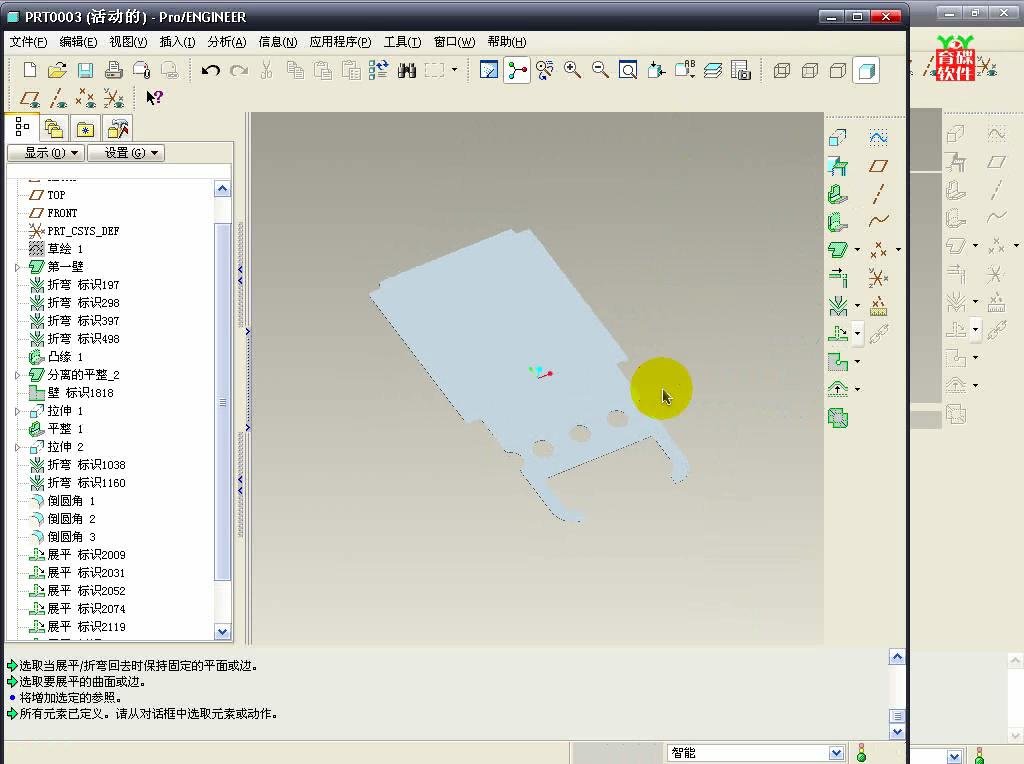
Task: Open the 分析 menu
Action: click(x=227, y=42)
